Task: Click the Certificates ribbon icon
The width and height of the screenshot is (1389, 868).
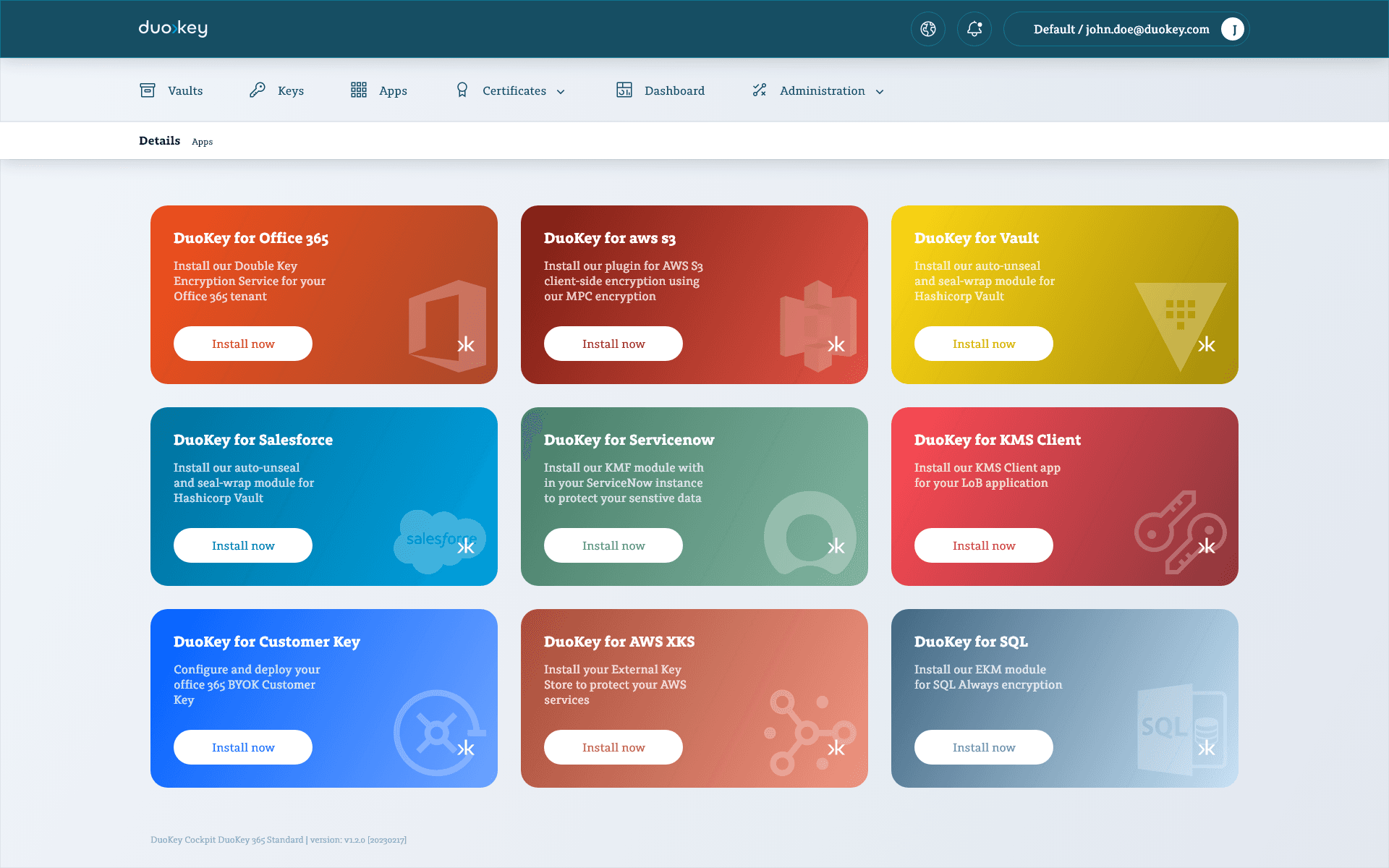Action: pos(462,90)
